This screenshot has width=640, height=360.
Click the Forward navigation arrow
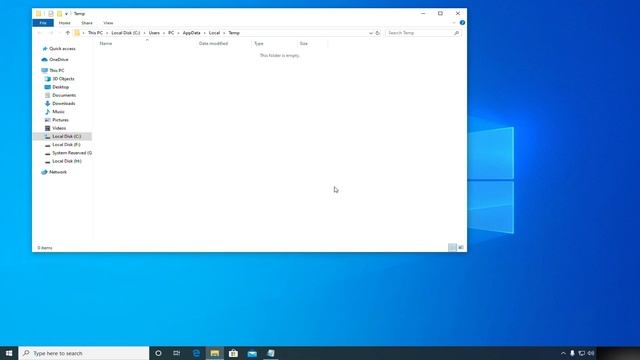point(51,33)
